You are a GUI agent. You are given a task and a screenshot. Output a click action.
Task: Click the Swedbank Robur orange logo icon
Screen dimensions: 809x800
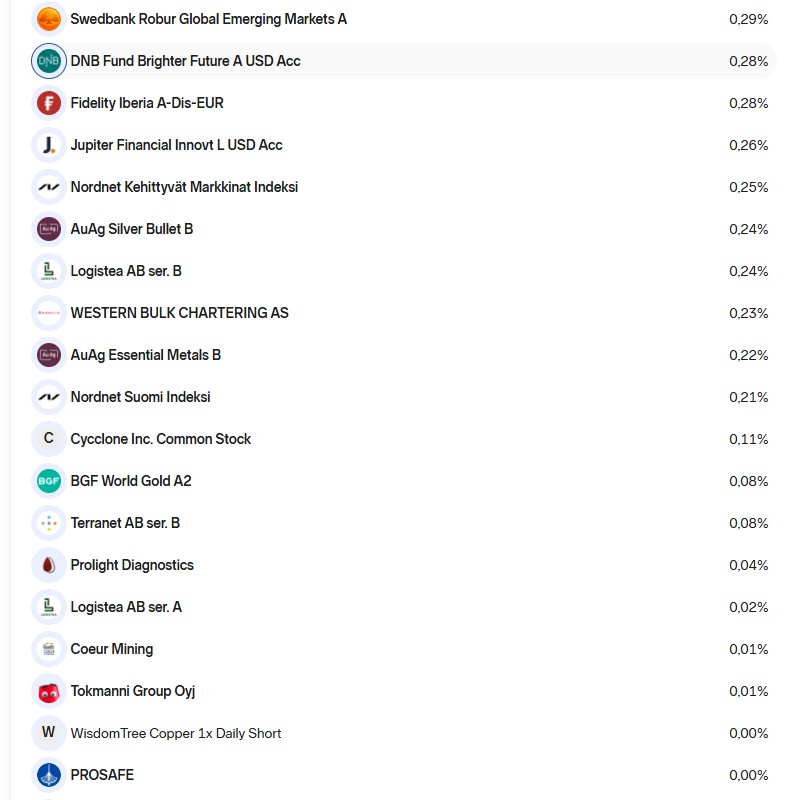point(48,19)
